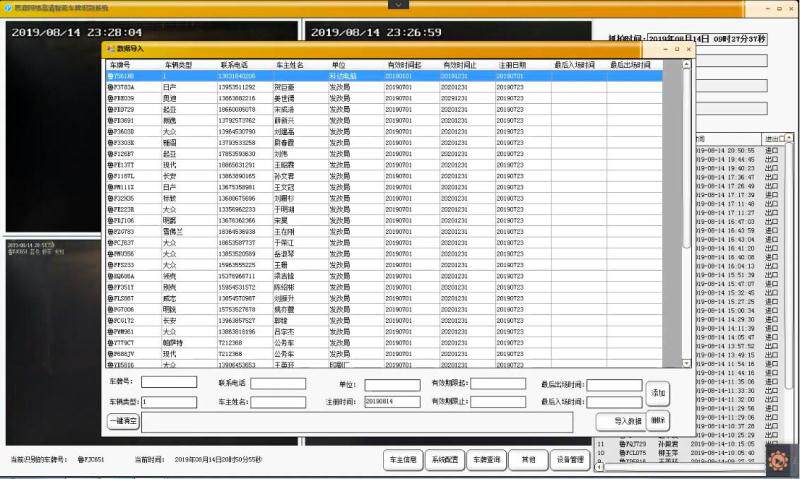
Task: Click the bottom-left captured vehicle image
Action: click(54, 342)
